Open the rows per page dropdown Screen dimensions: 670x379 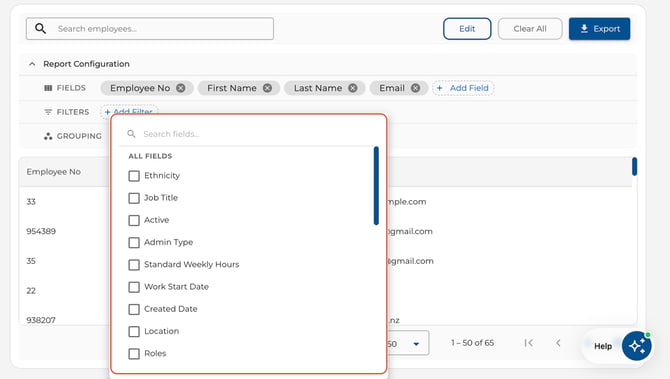pos(407,343)
